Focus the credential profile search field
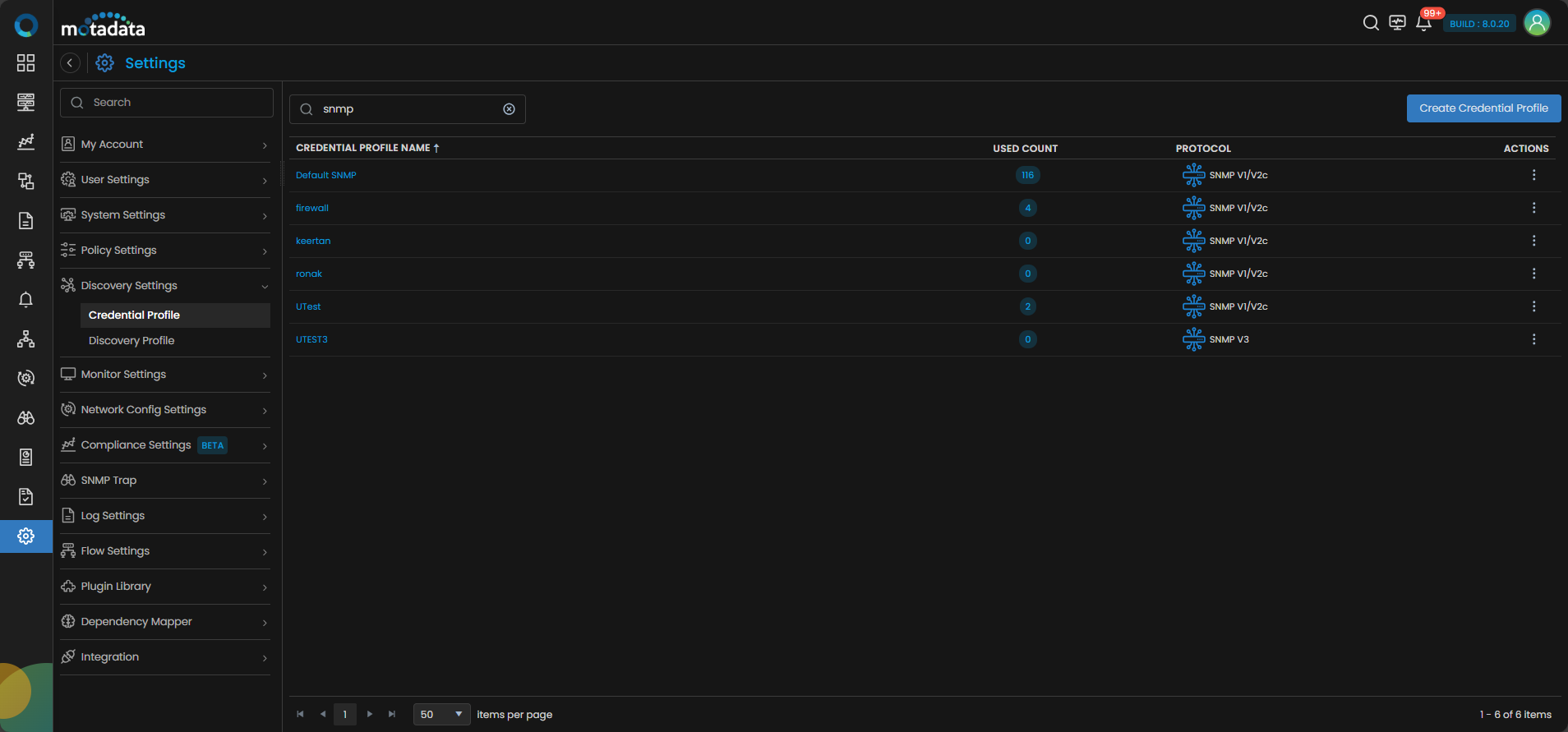Viewport: 1568px width, 732px height. (408, 109)
